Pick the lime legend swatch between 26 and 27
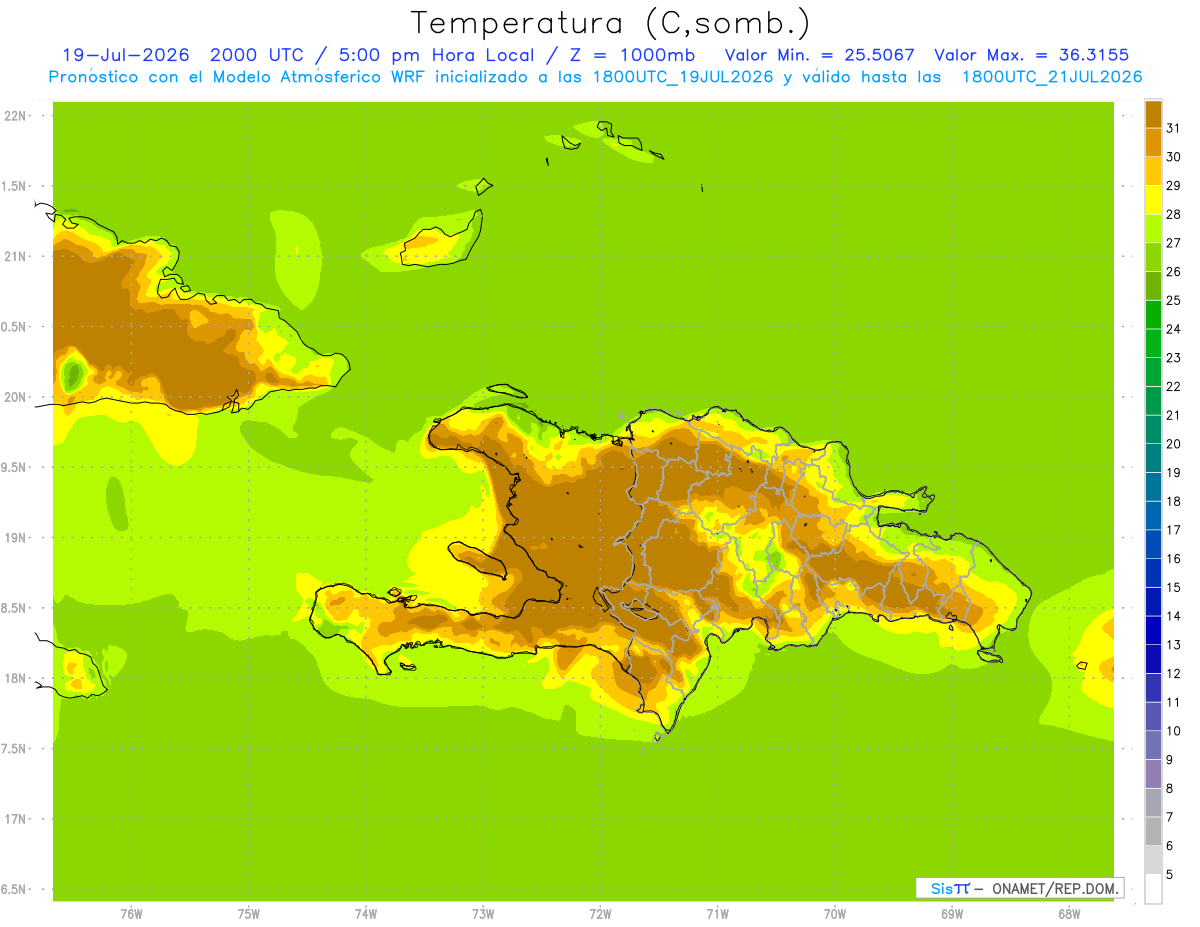This screenshot has width=1200, height=927. point(1153,257)
